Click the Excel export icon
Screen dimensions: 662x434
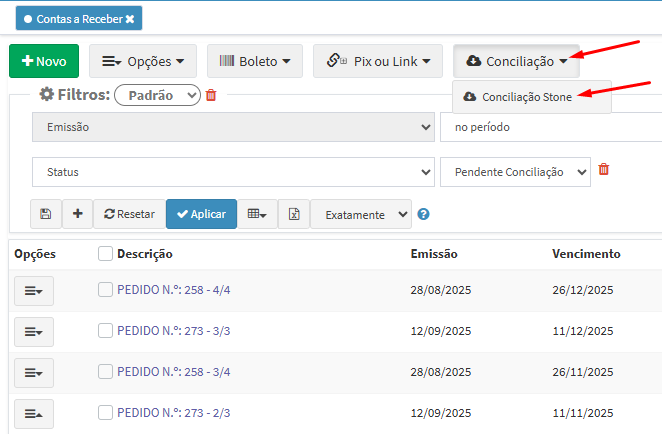[294, 214]
